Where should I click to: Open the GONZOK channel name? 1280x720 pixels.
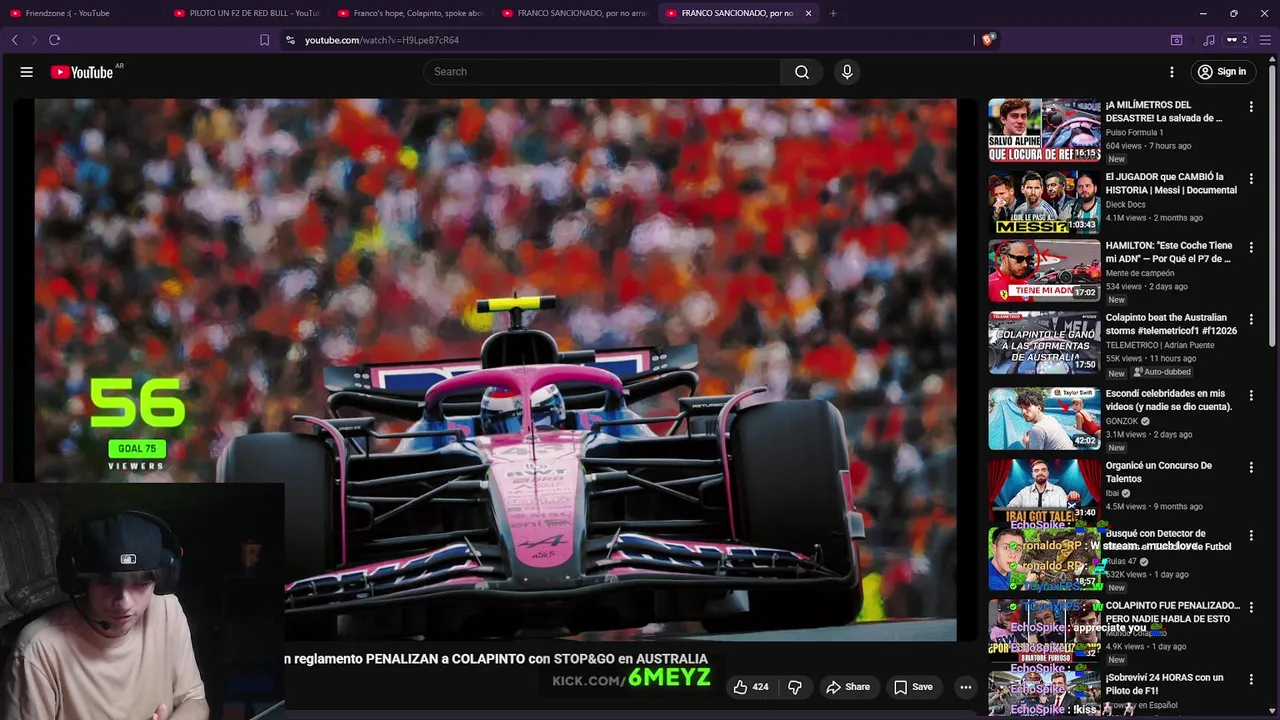pos(1122,421)
